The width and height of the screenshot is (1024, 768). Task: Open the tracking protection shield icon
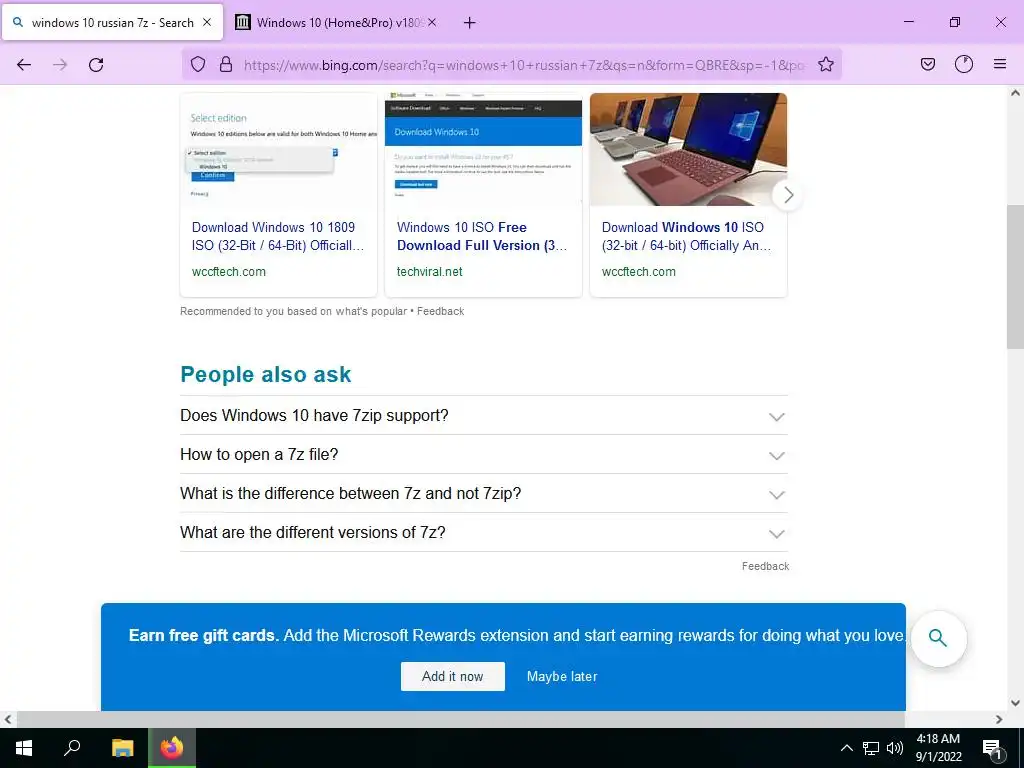[x=198, y=64]
